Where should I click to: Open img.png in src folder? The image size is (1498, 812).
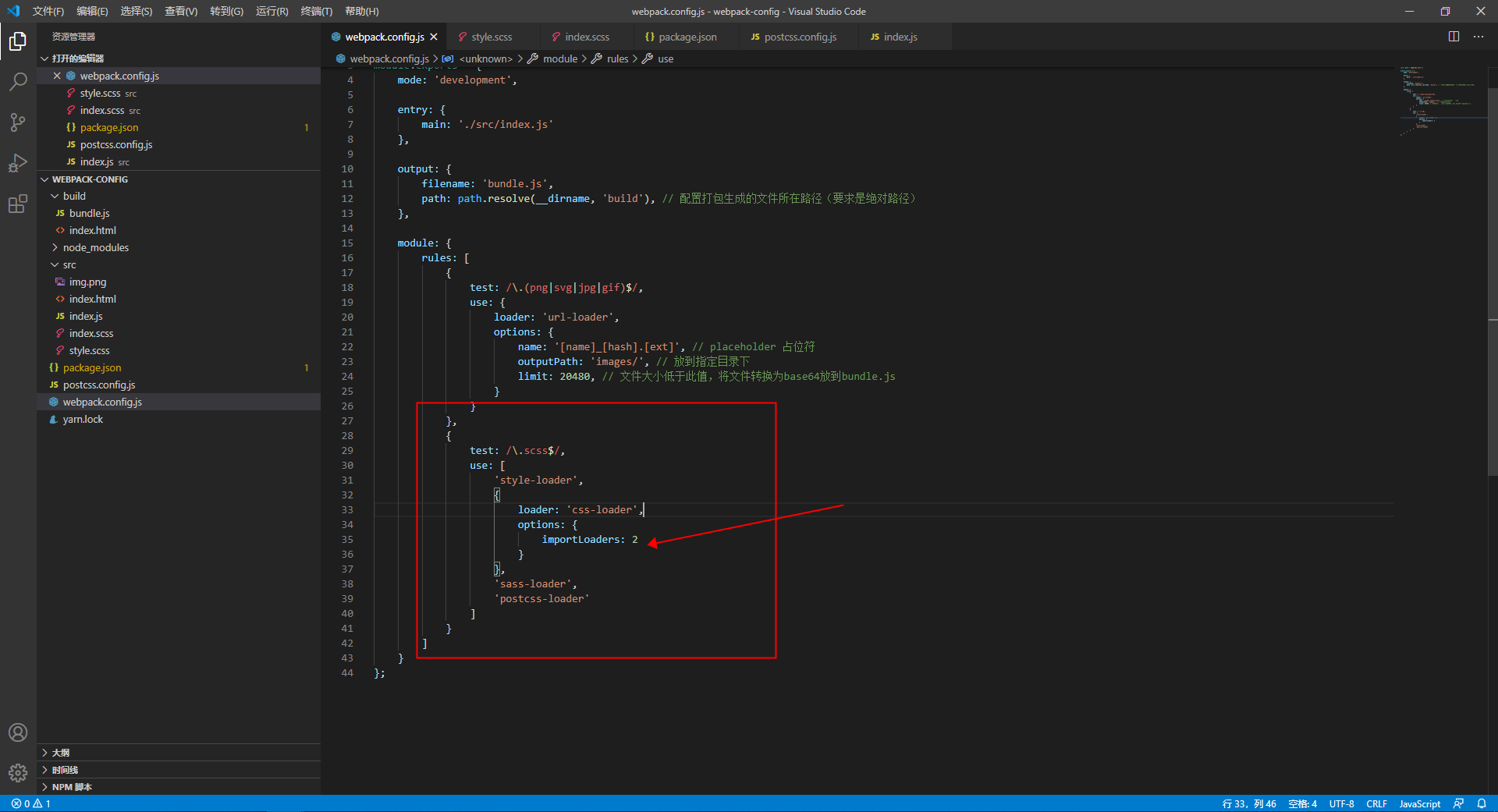[179, 282]
